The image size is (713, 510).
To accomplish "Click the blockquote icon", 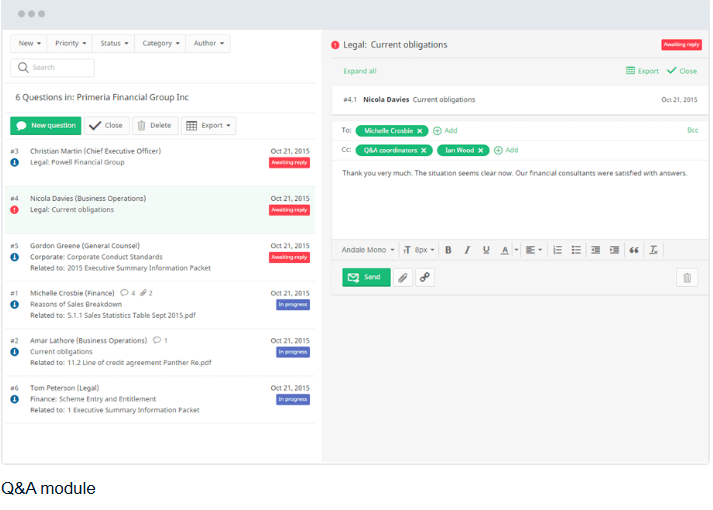I will tap(633, 250).
